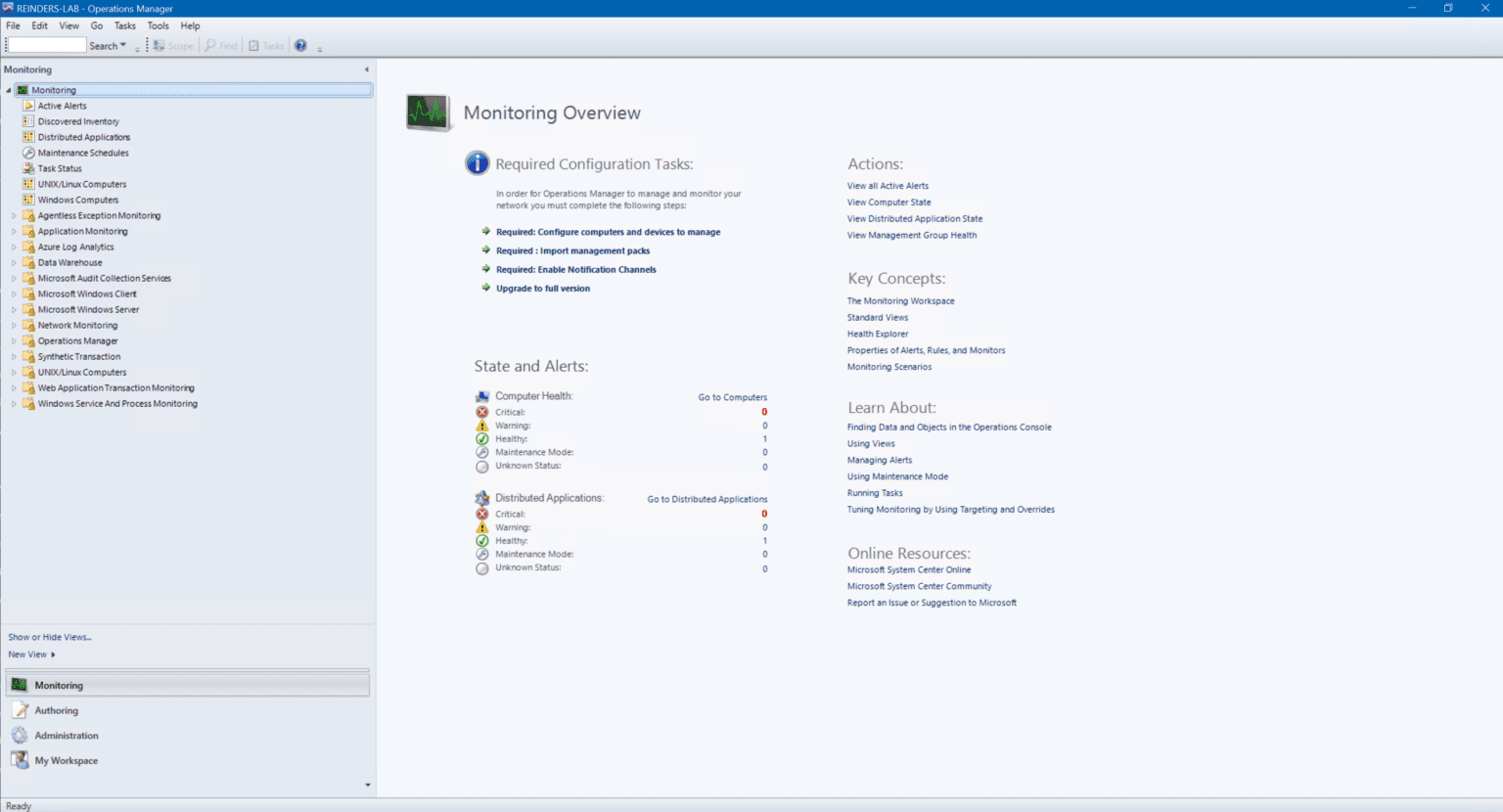This screenshot has height=812, width=1503.
Task: Expand the Network Monitoring folder
Action: coord(15,325)
